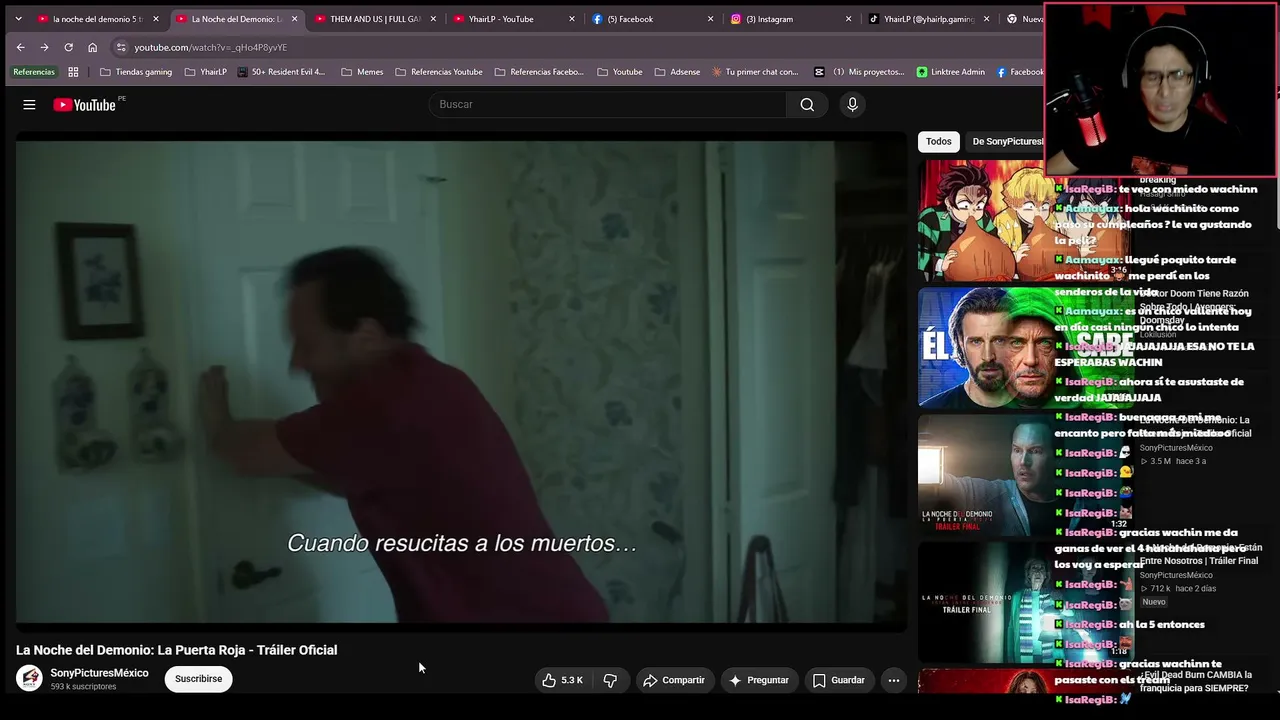Close the 'la noche del demonio 5' tab

[156, 19]
